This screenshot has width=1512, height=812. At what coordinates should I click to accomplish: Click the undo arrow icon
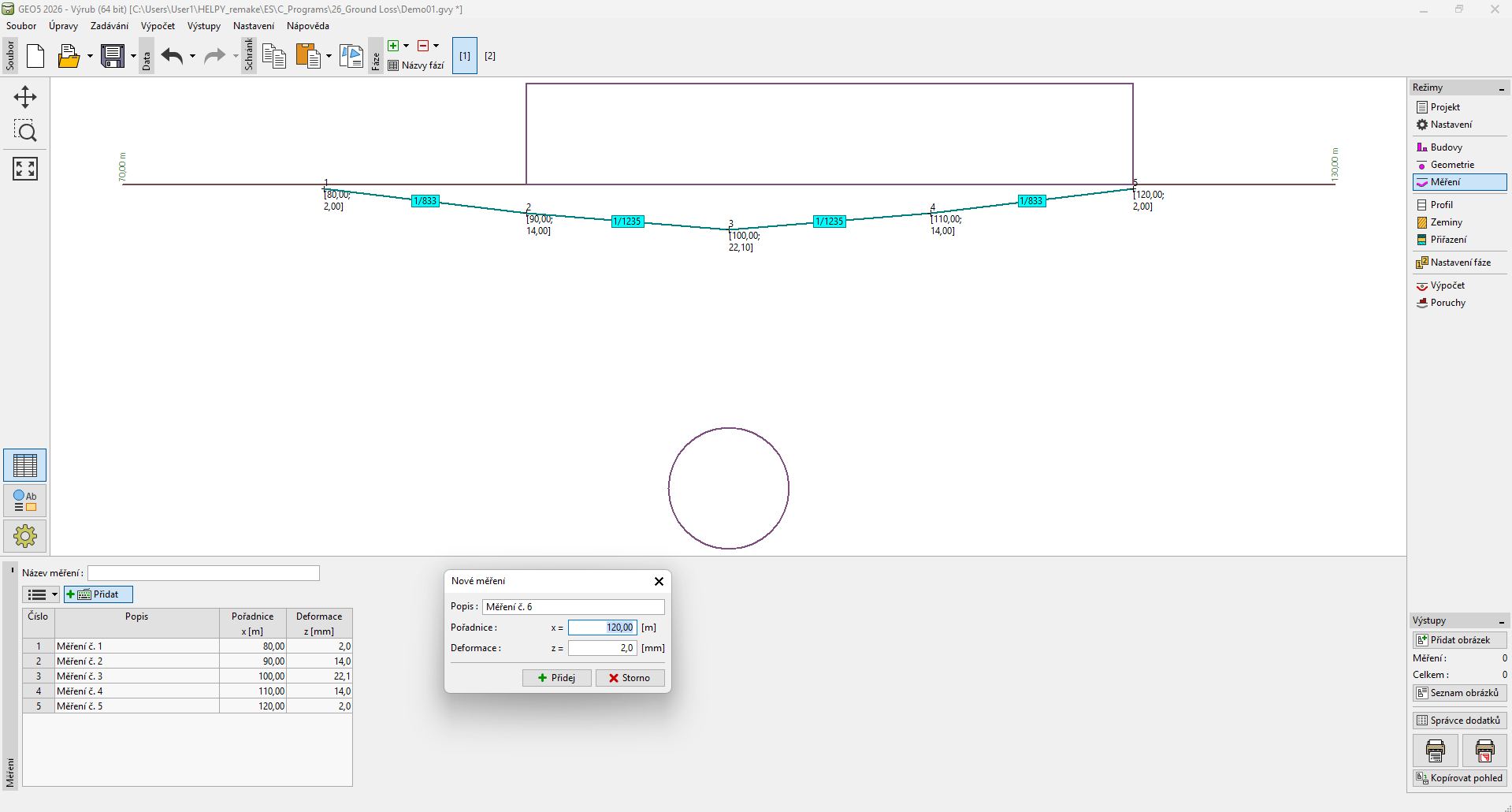tap(172, 56)
